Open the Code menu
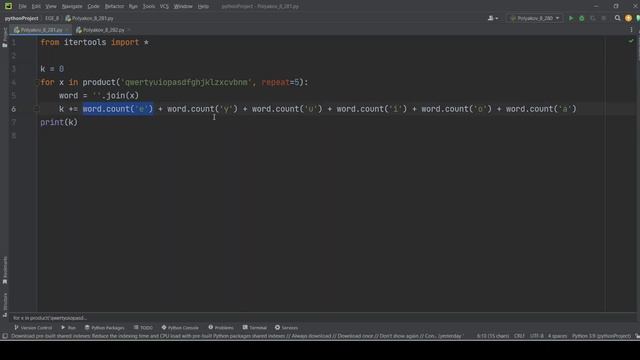The width and height of the screenshot is (640, 360). [93, 7]
